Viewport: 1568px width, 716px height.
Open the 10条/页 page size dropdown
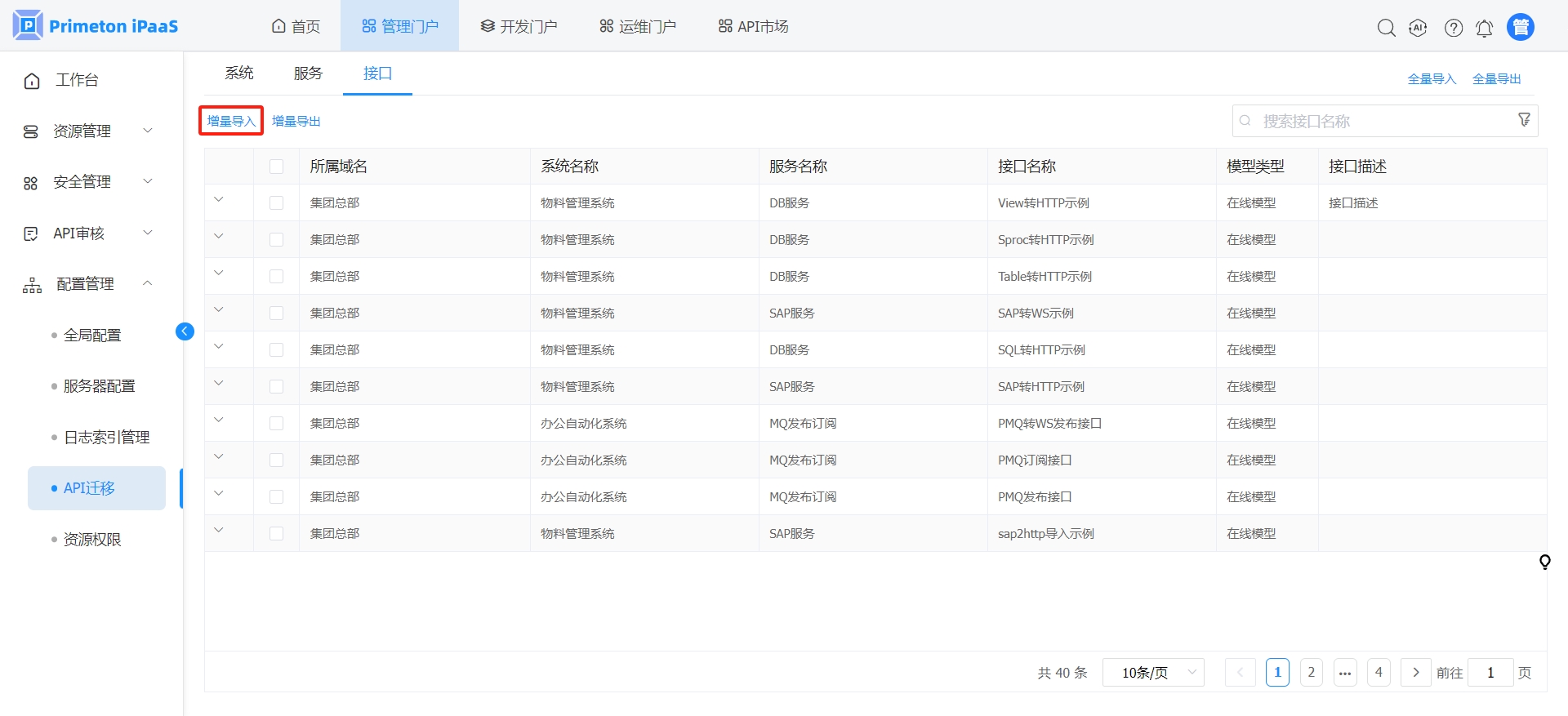[x=1152, y=673]
